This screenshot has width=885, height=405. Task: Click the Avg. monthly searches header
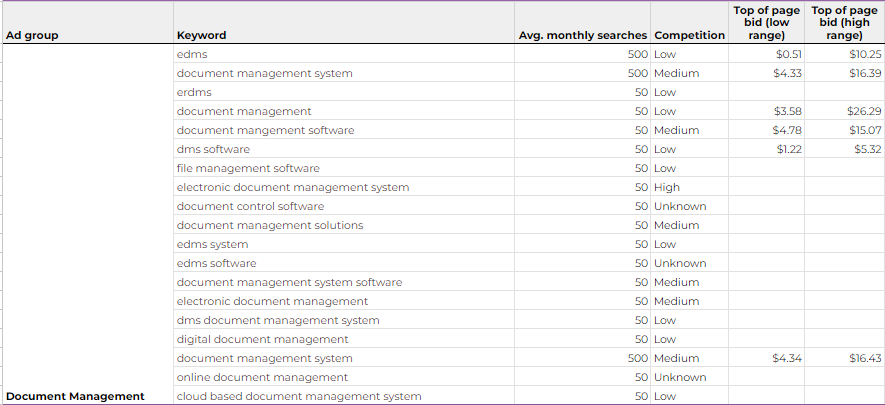pos(583,35)
